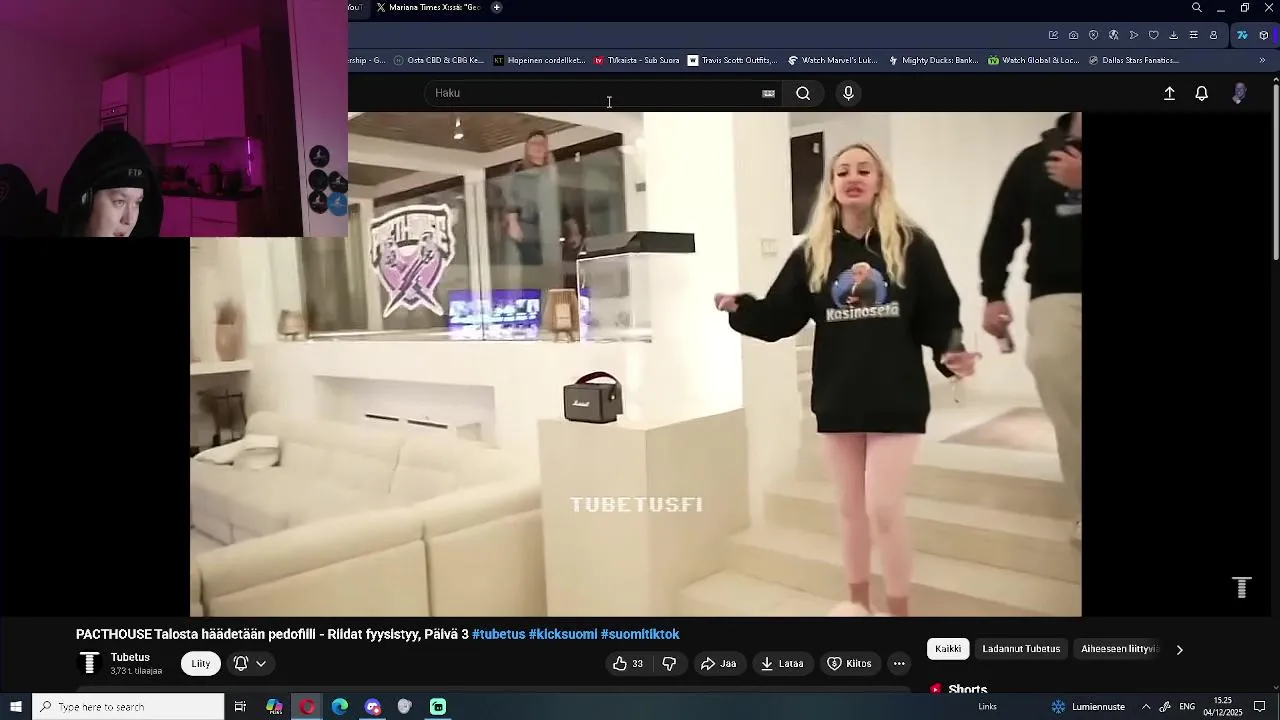The height and width of the screenshot is (720, 1280).
Task: Open the three-dot more actions menu
Action: [x=899, y=663]
